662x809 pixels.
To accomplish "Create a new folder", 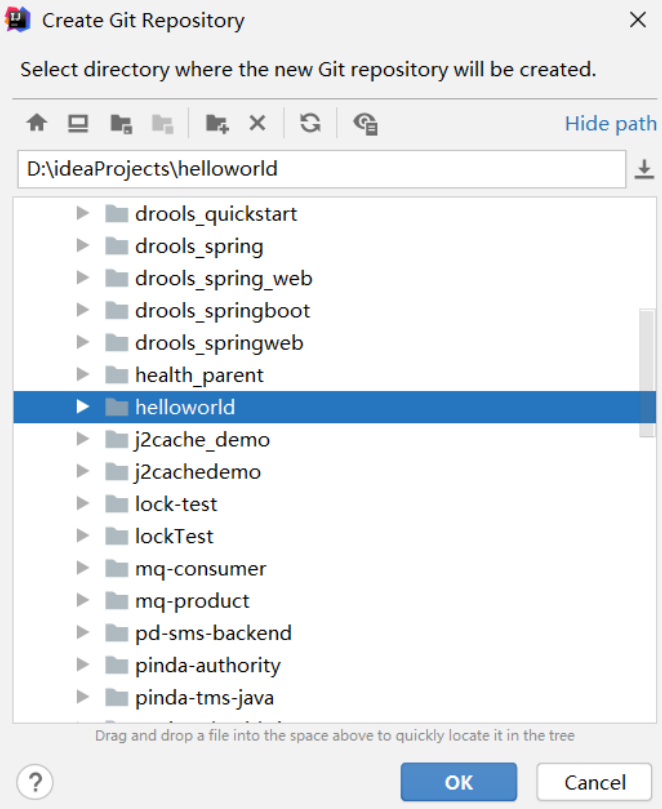I will pos(217,123).
